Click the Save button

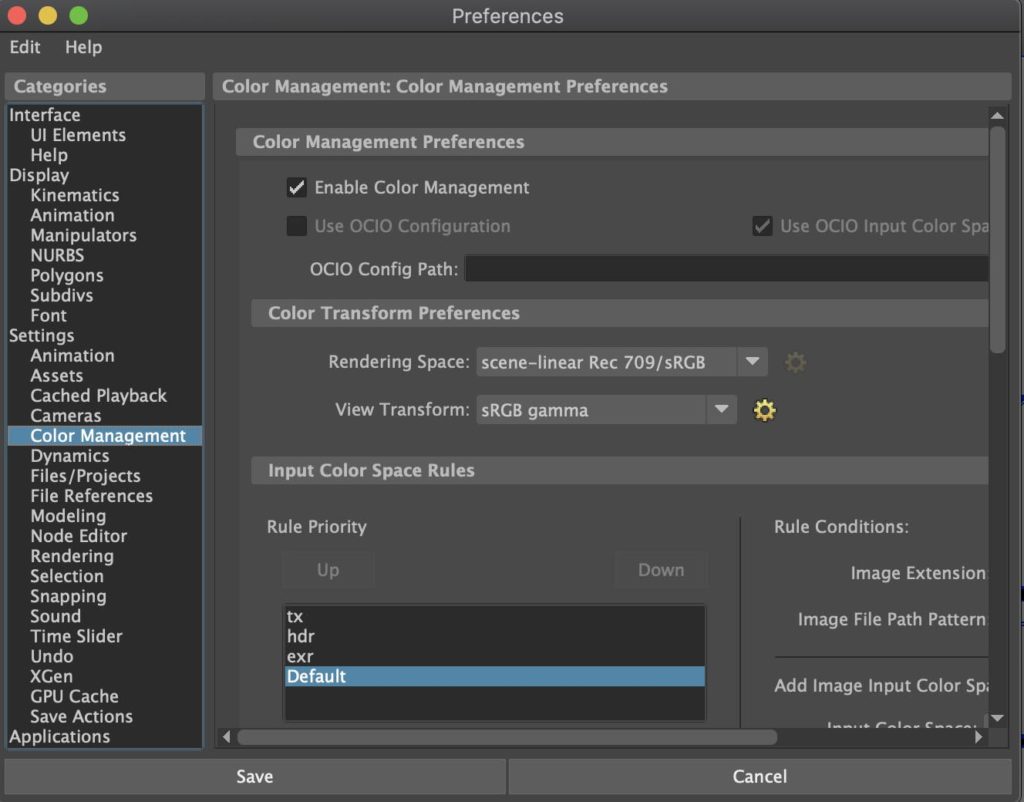pyautogui.click(x=255, y=777)
